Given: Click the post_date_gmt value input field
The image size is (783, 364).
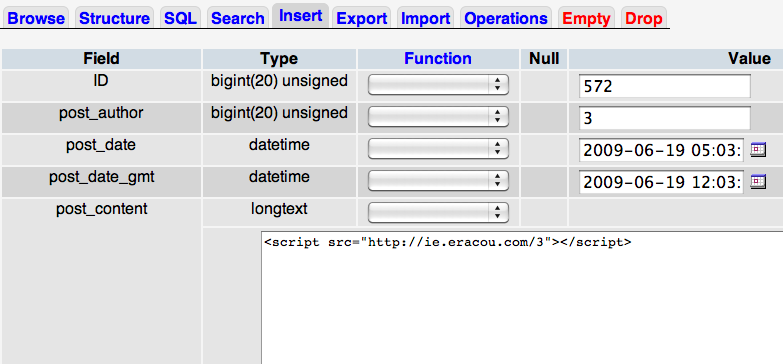Looking at the screenshot, I should click(662, 182).
